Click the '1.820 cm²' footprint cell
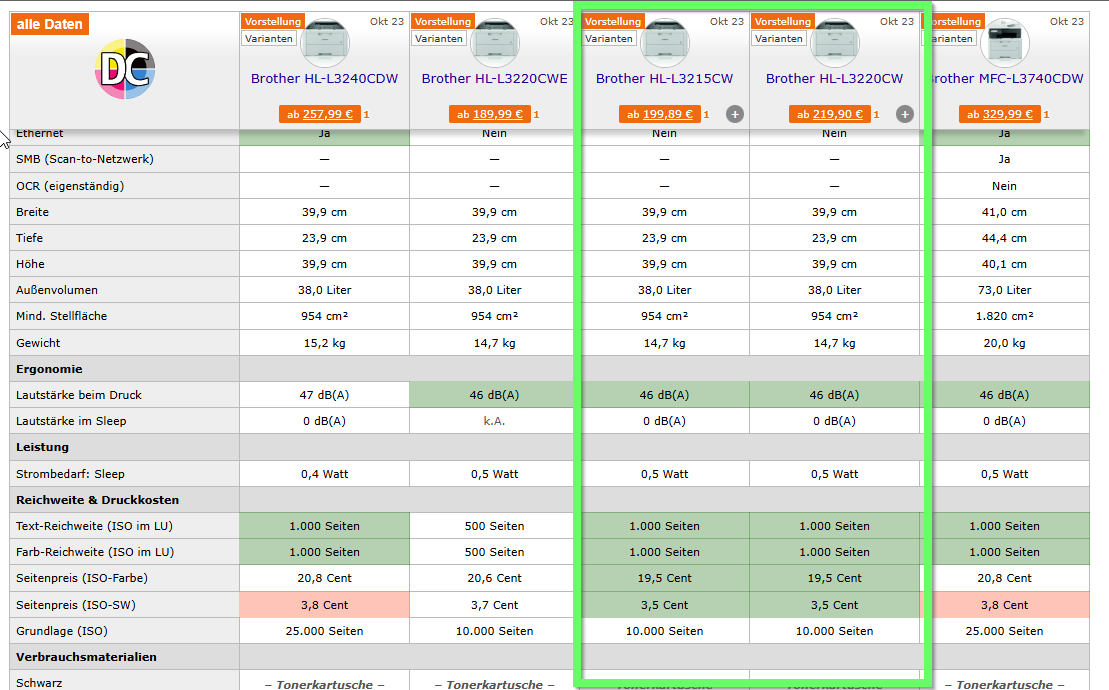The height and width of the screenshot is (690, 1109). [x=1004, y=316]
